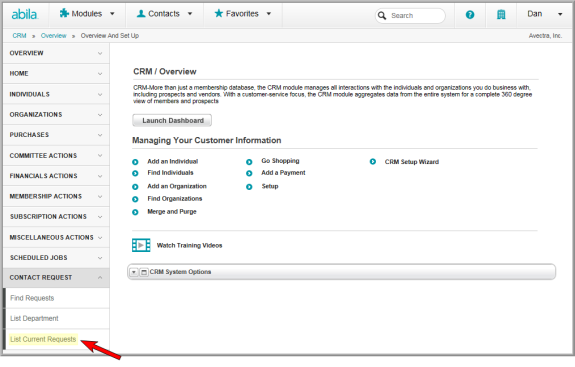Viewport: 575px width, 367px height.
Task: Open the Contacts dropdown arrow
Action: click(190, 14)
